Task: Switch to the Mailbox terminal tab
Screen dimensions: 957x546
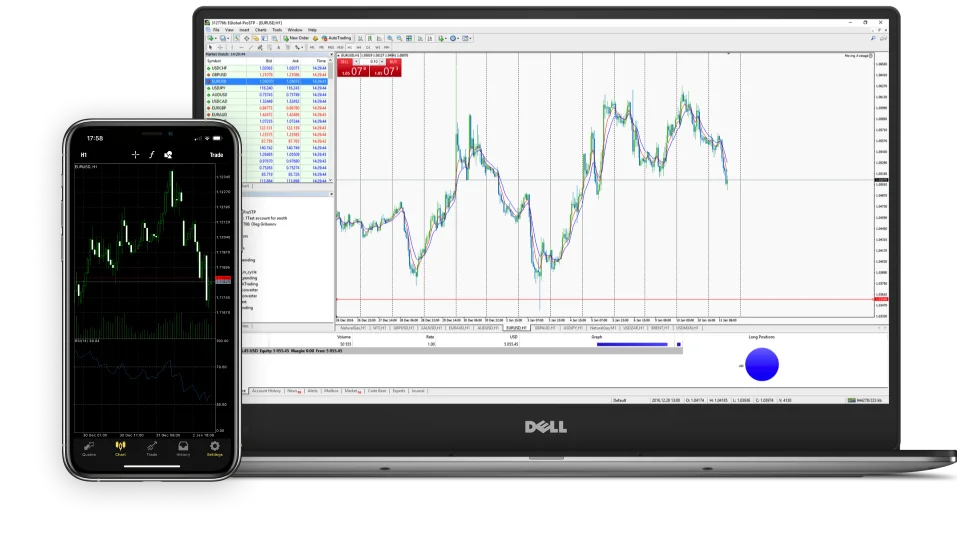Action: pyautogui.click(x=331, y=390)
